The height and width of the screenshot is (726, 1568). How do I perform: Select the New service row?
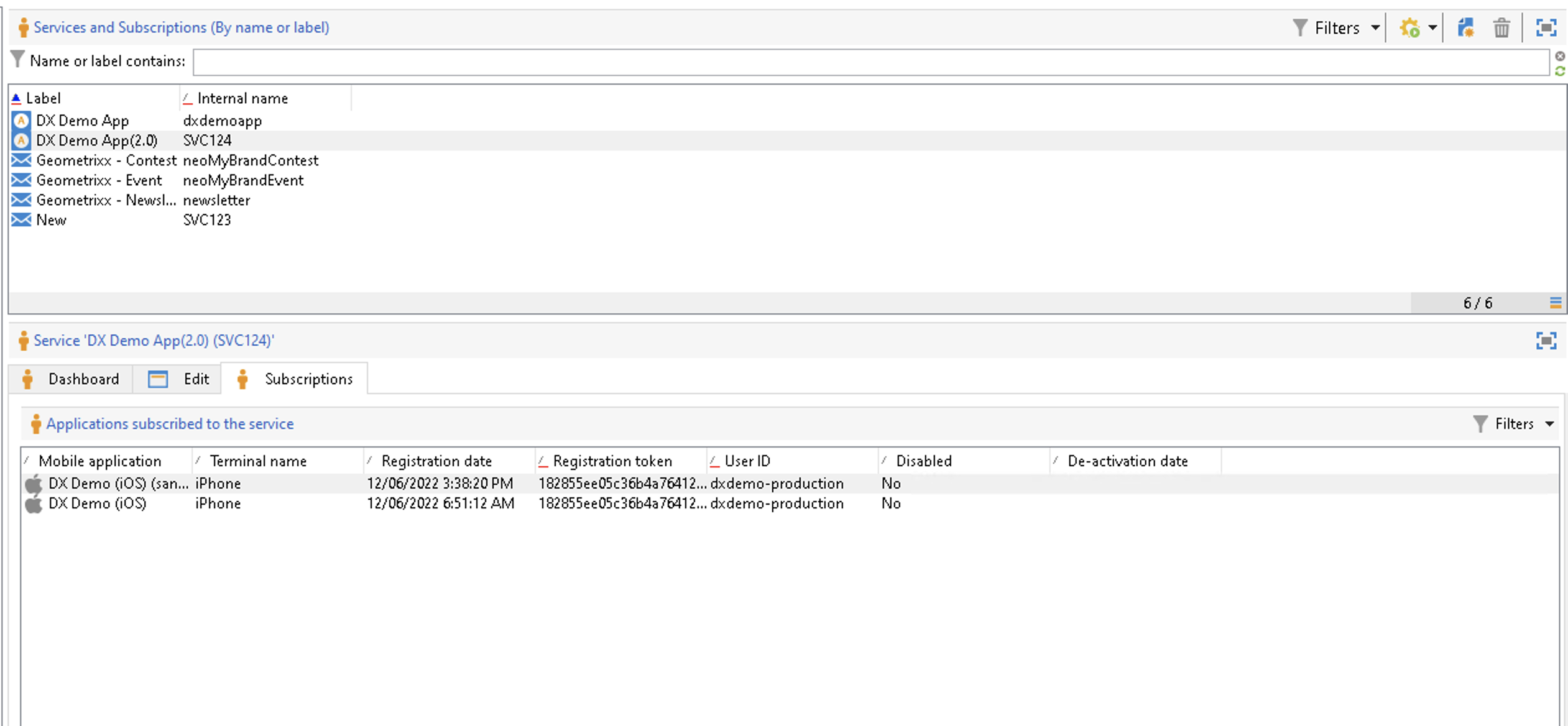click(x=788, y=220)
